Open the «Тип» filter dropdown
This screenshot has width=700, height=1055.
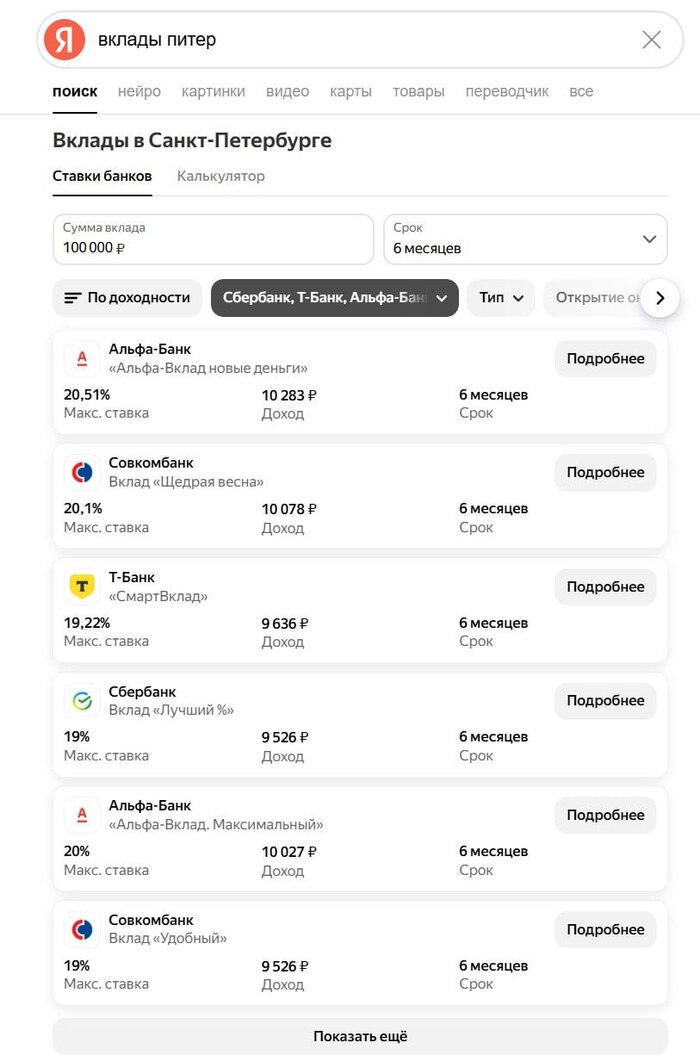tap(500, 298)
